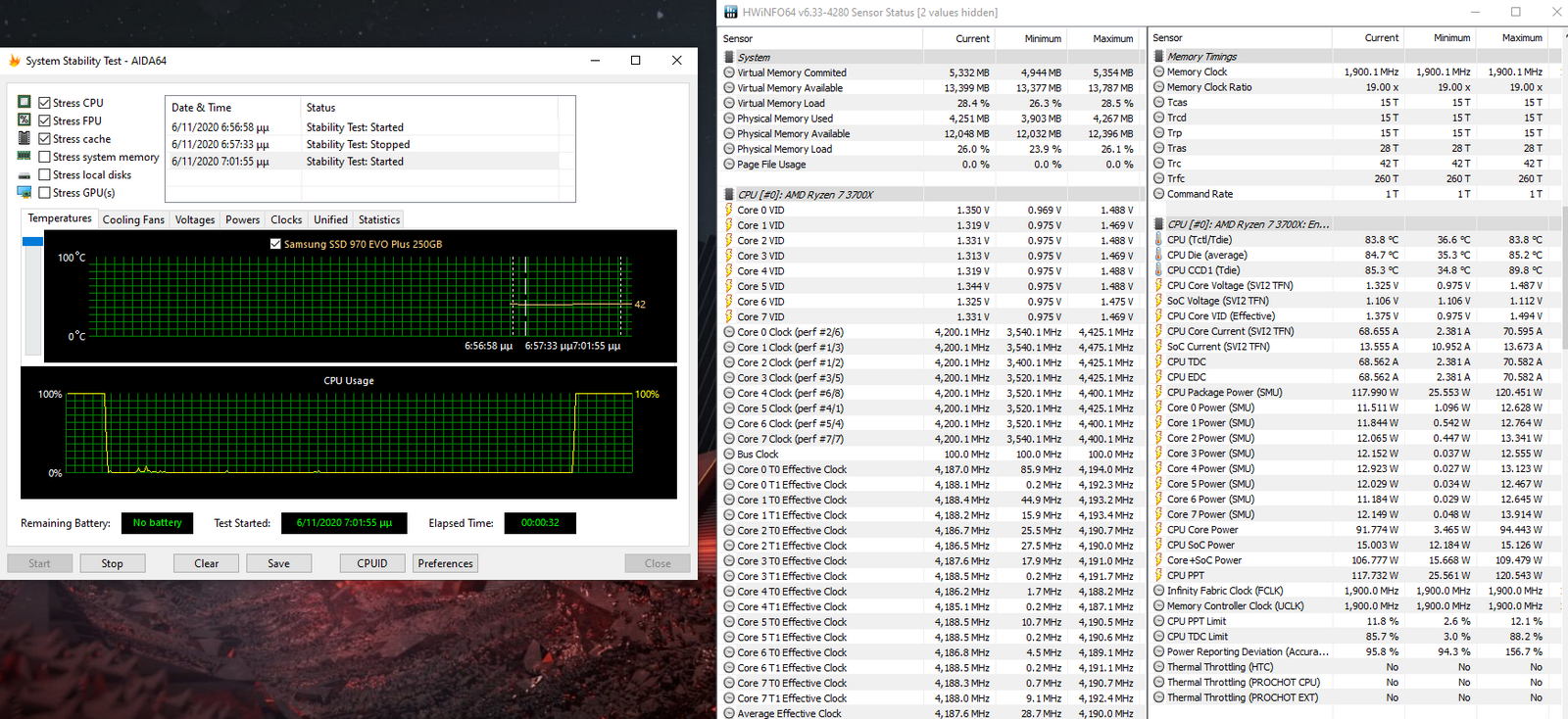Click the Current column header in left HWiNFO pane
Image resolution: width=1568 pixels, height=719 pixels.
point(958,39)
